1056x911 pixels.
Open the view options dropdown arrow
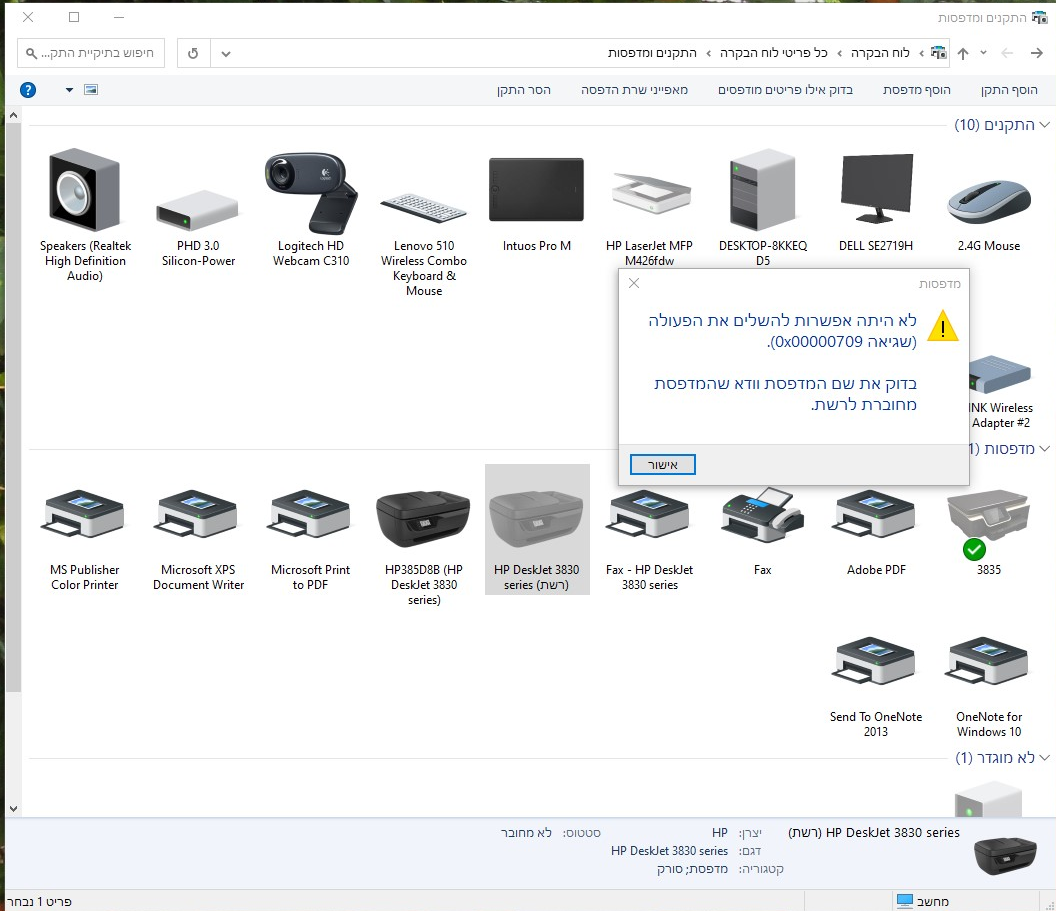[x=69, y=90]
